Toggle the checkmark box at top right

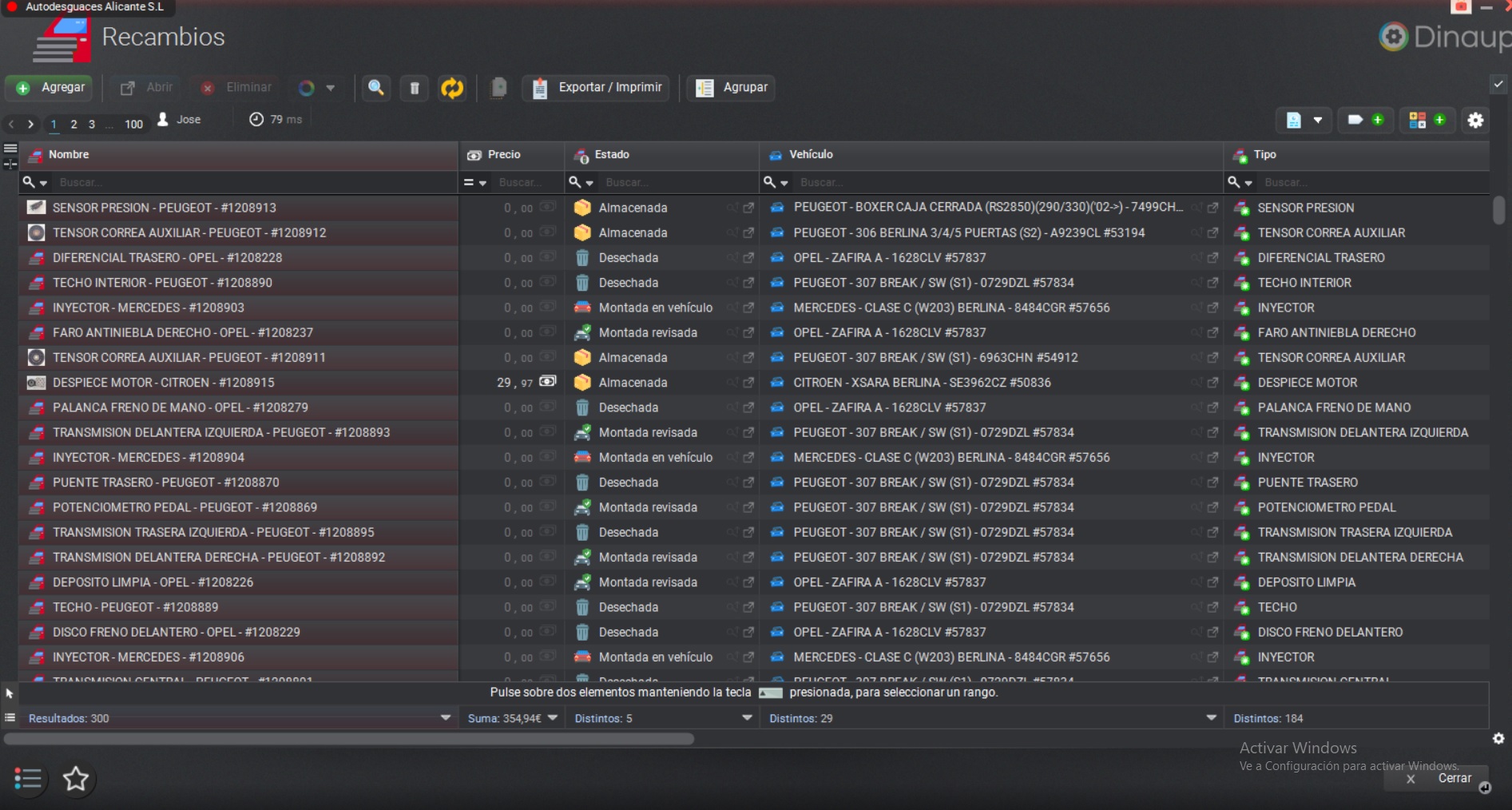coord(1498,84)
